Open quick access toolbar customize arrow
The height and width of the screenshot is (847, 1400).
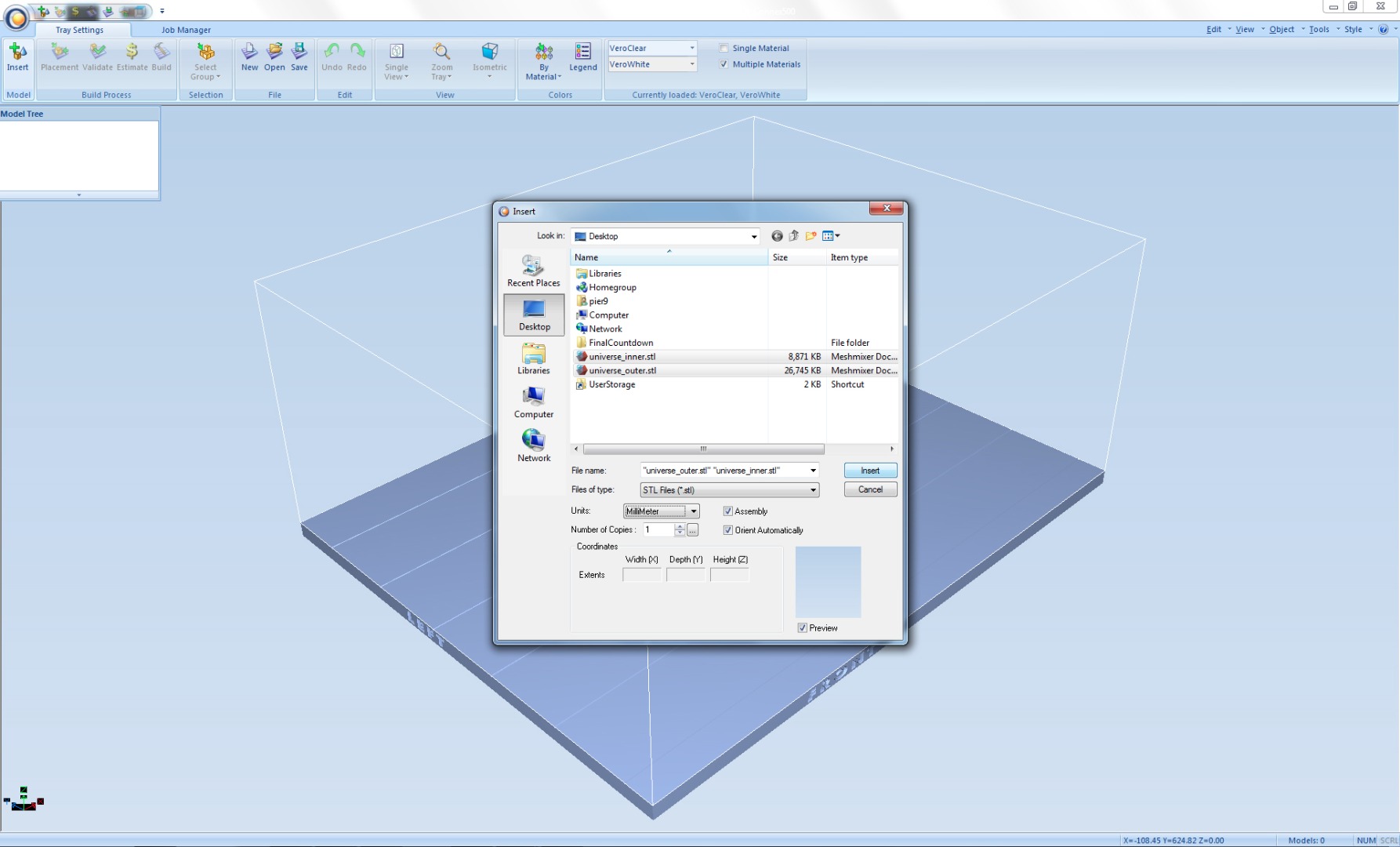click(x=162, y=11)
